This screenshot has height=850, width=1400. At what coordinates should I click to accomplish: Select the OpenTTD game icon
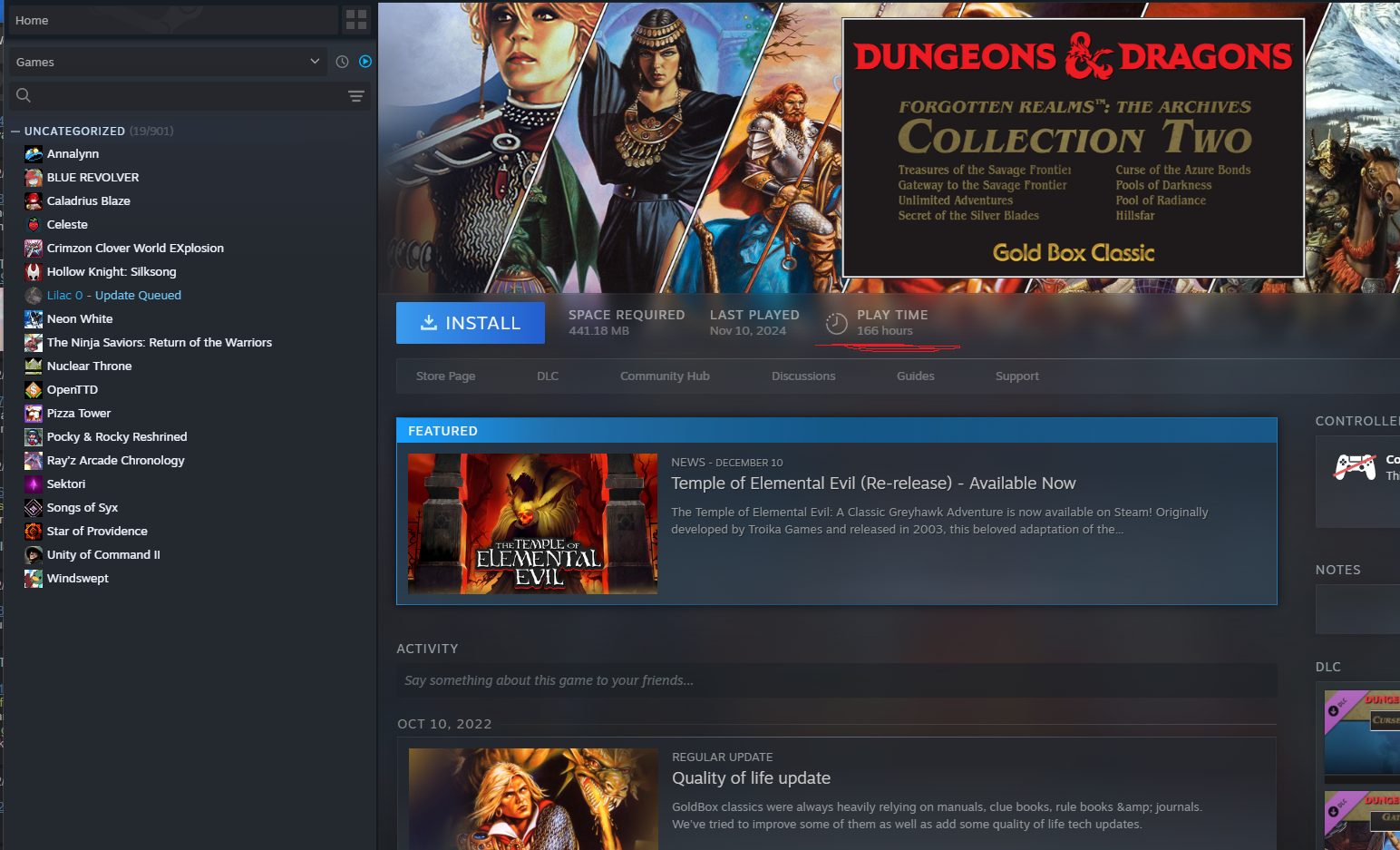point(34,390)
